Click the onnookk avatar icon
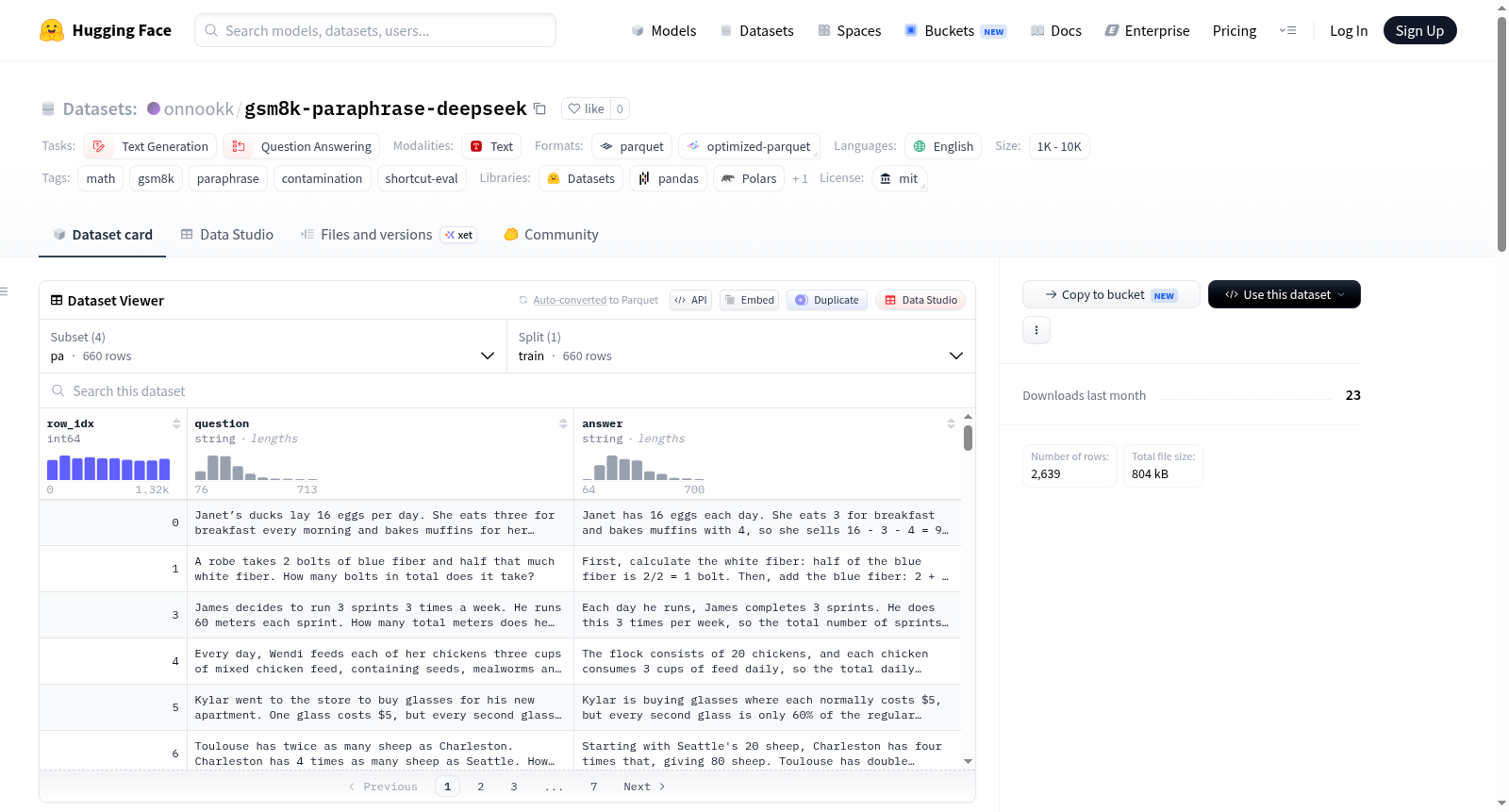 (154, 108)
